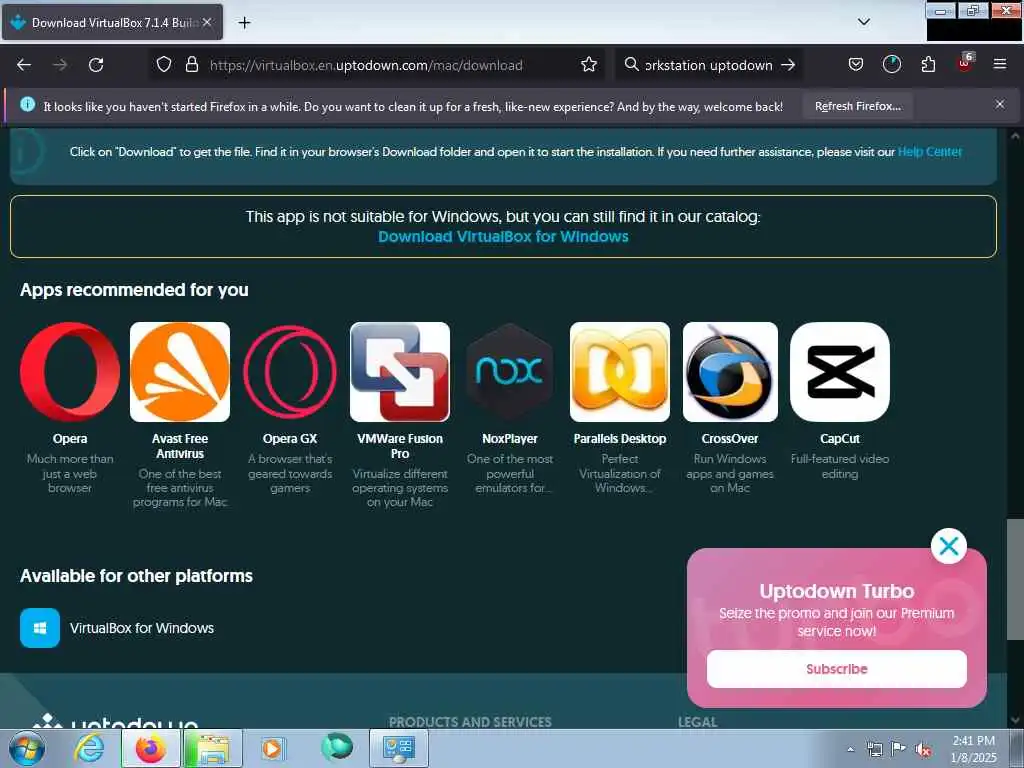The height and width of the screenshot is (768, 1024).
Task: Open the Windows Start menu
Action: tap(27, 748)
